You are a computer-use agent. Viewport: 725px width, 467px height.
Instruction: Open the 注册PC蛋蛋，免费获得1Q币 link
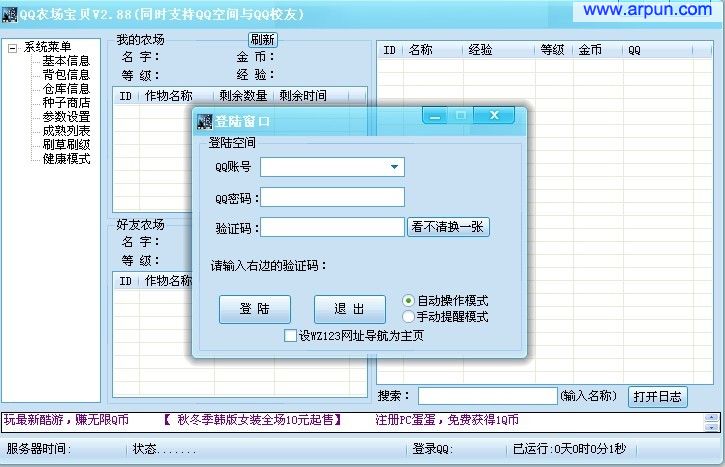point(447,420)
